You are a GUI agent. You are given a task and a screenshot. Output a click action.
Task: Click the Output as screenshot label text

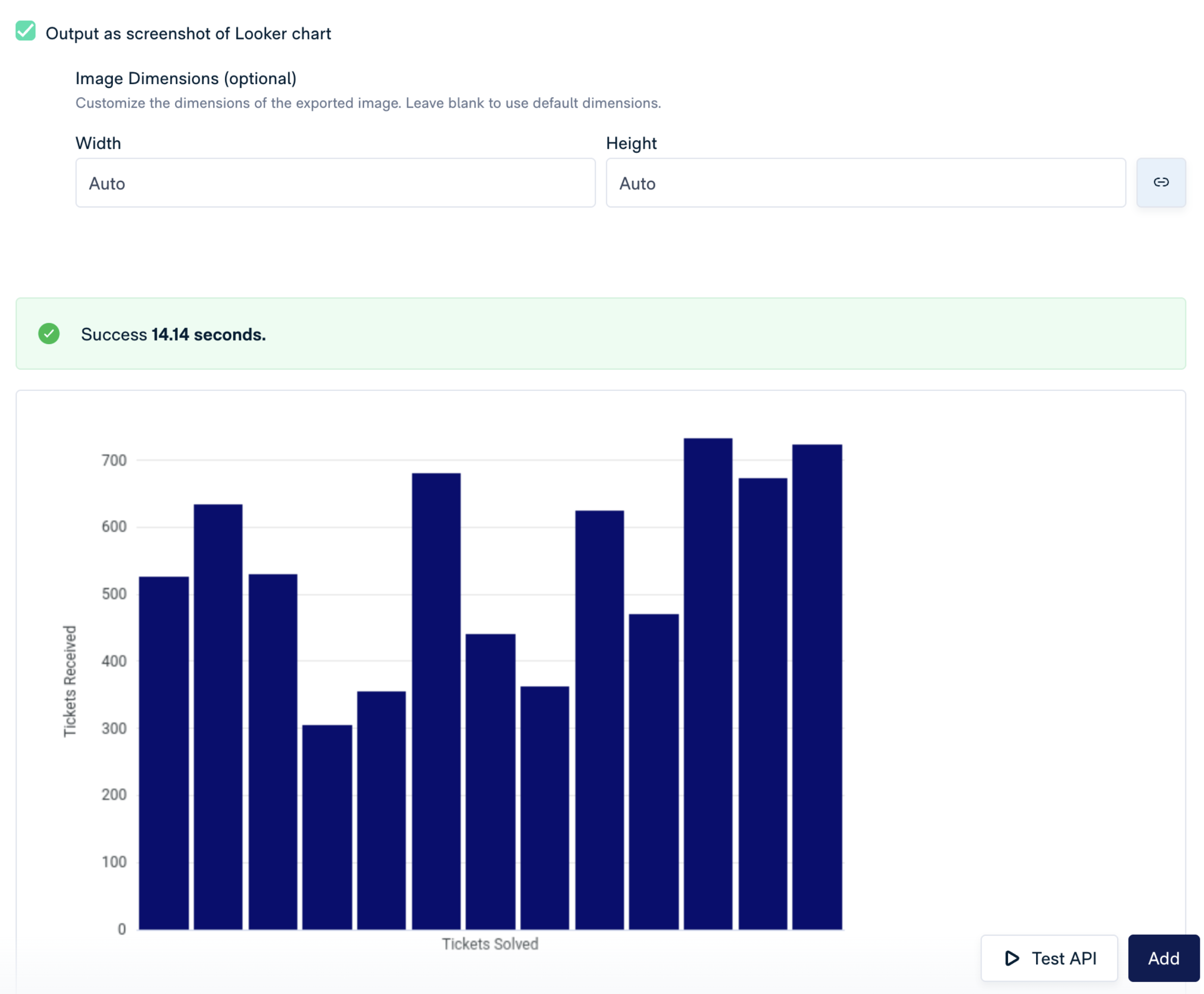click(188, 34)
